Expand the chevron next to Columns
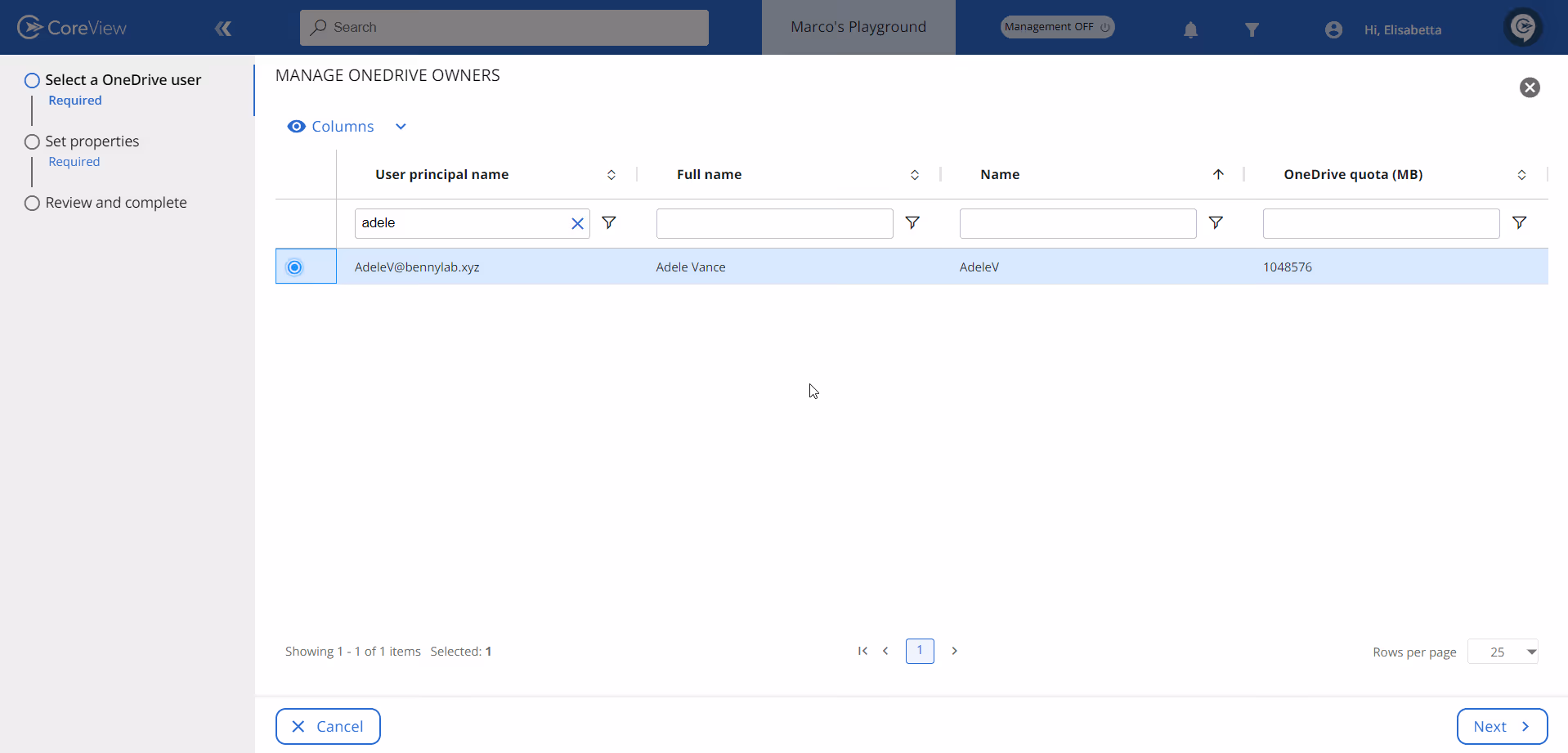Image resolution: width=1568 pixels, height=753 pixels. (x=400, y=126)
